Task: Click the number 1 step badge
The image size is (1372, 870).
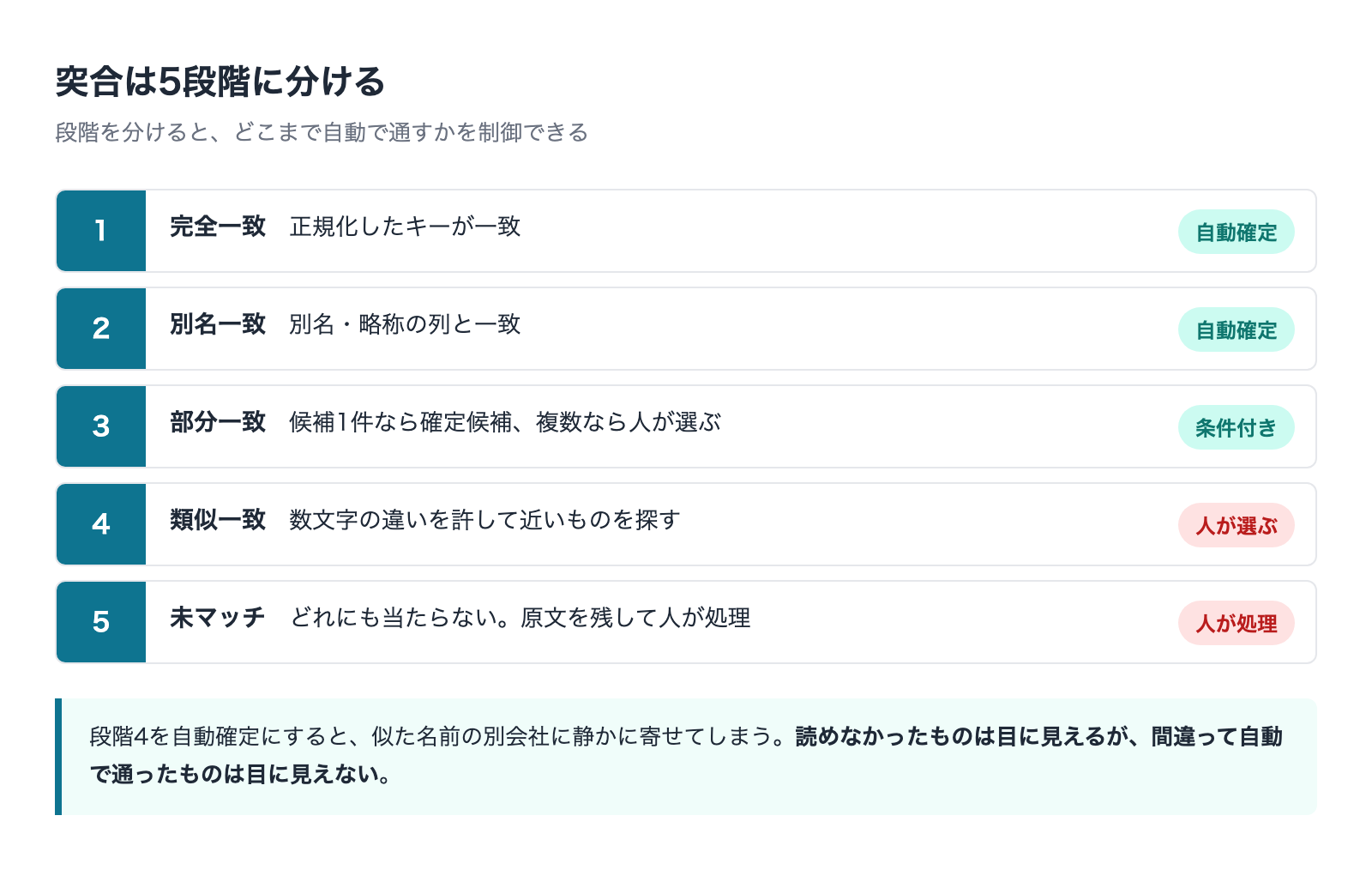Action: [101, 231]
